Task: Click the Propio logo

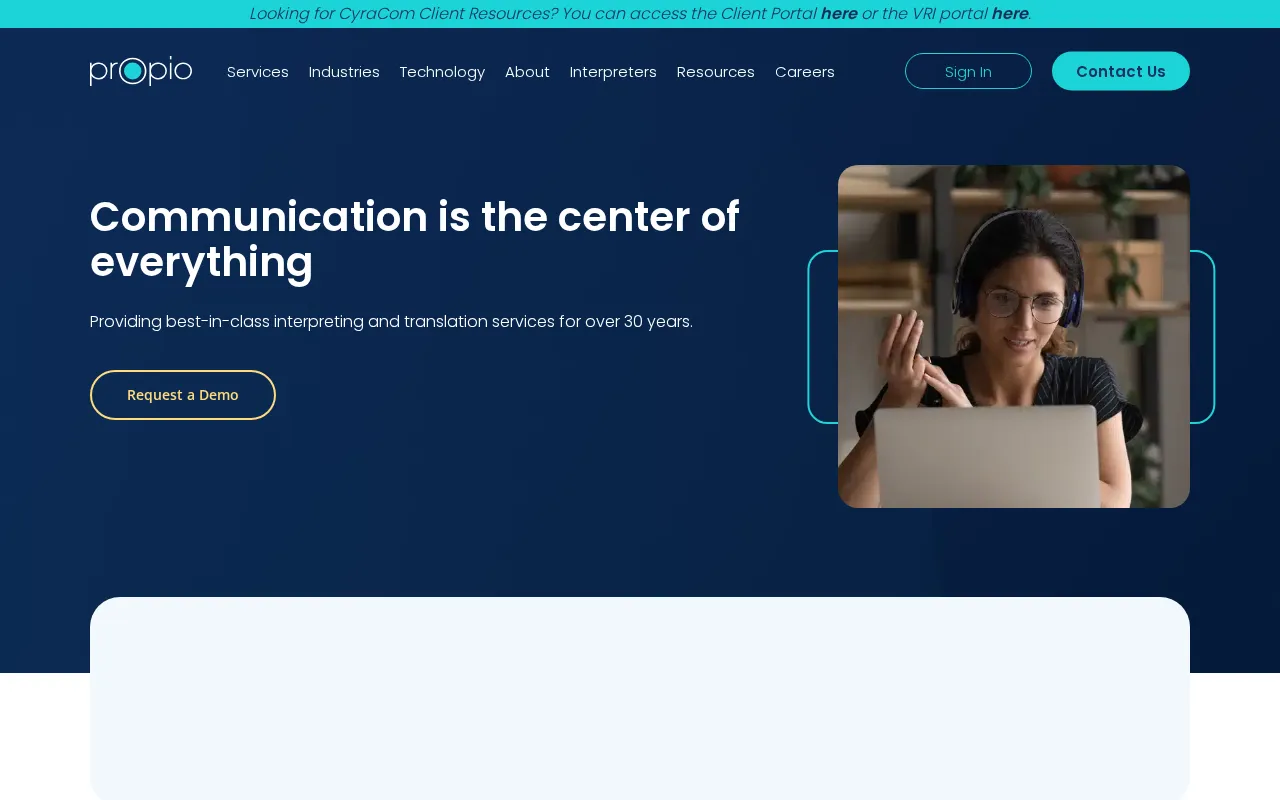Action: [x=141, y=71]
